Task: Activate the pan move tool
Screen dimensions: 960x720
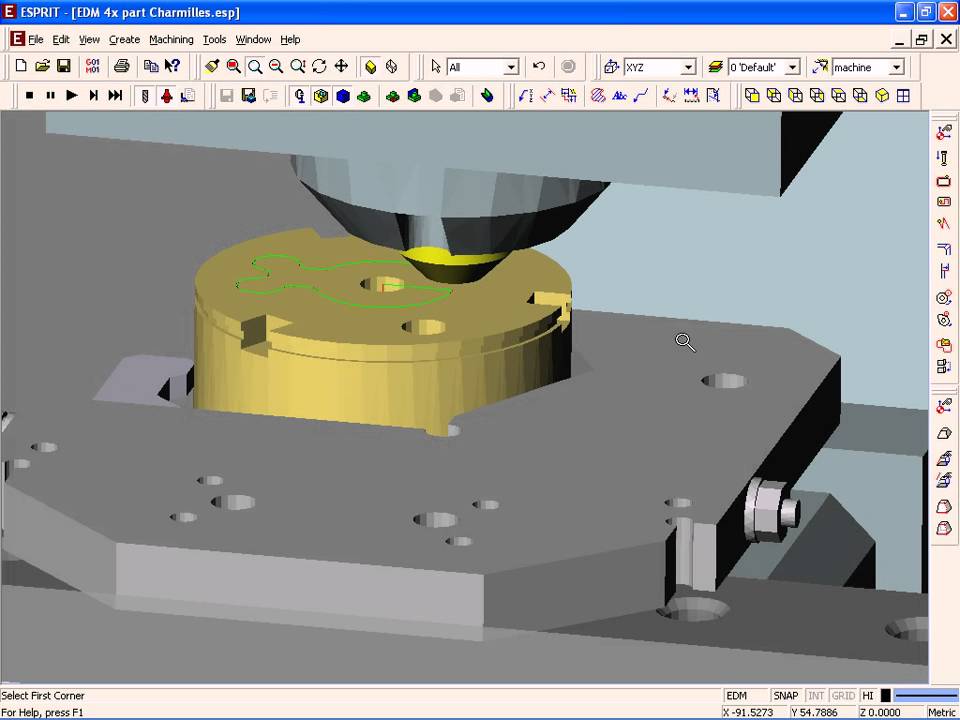Action: (x=341, y=66)
